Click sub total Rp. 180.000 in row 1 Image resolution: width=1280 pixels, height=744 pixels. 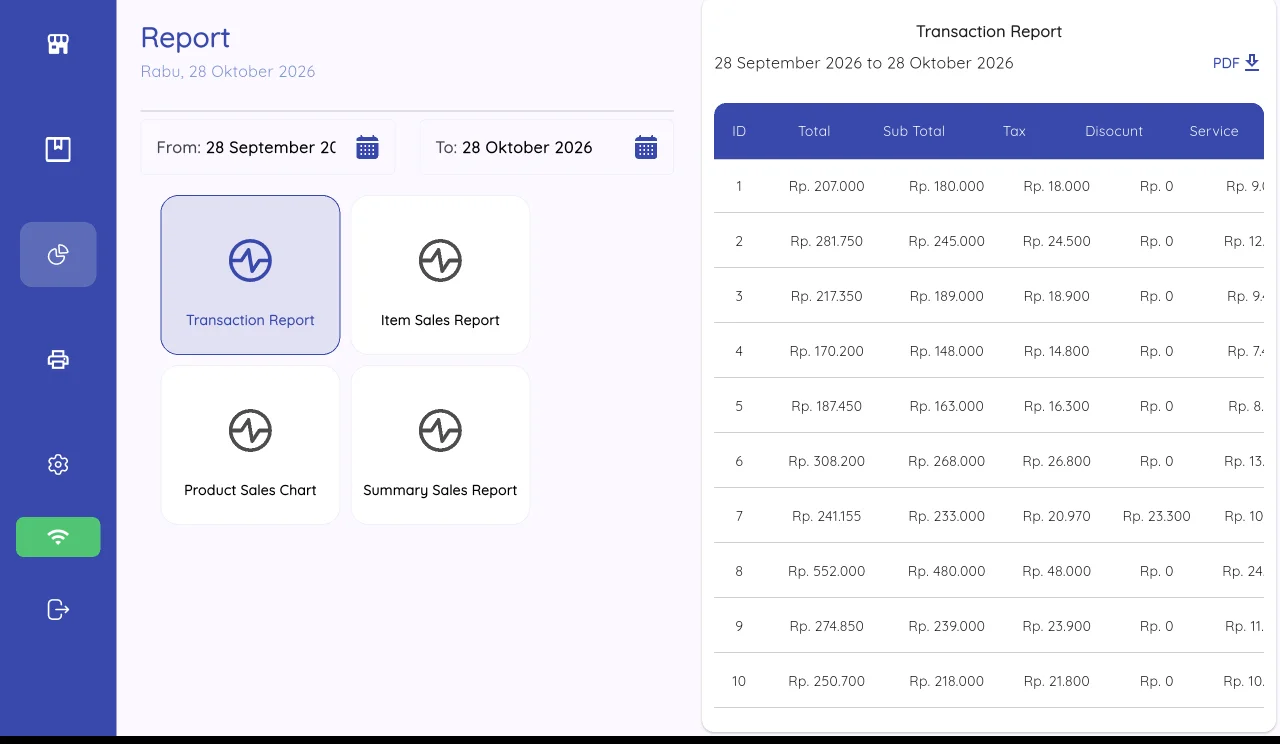pyautogui.click(x=947, y=186)
